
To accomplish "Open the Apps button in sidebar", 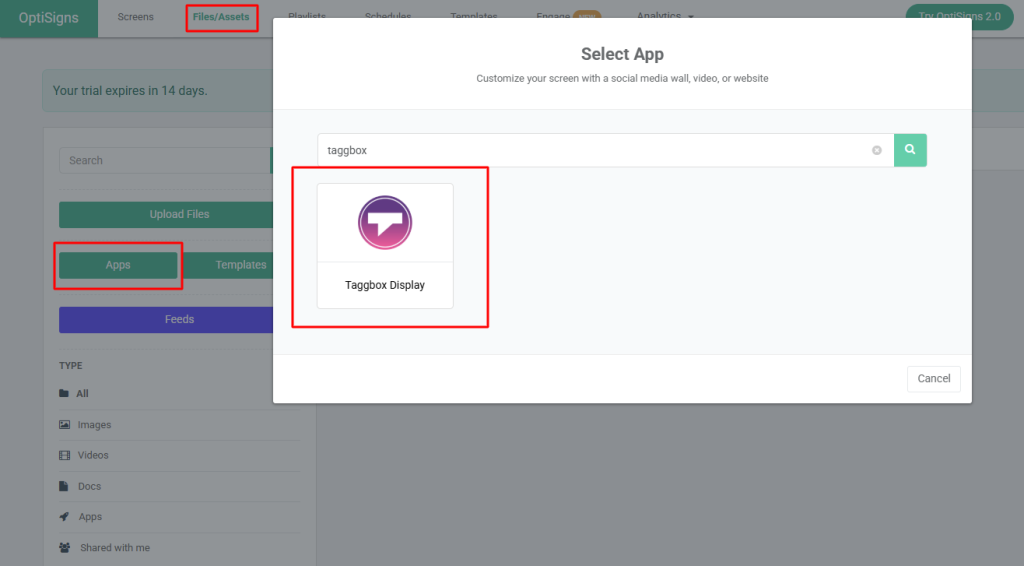I will [118, 265].
